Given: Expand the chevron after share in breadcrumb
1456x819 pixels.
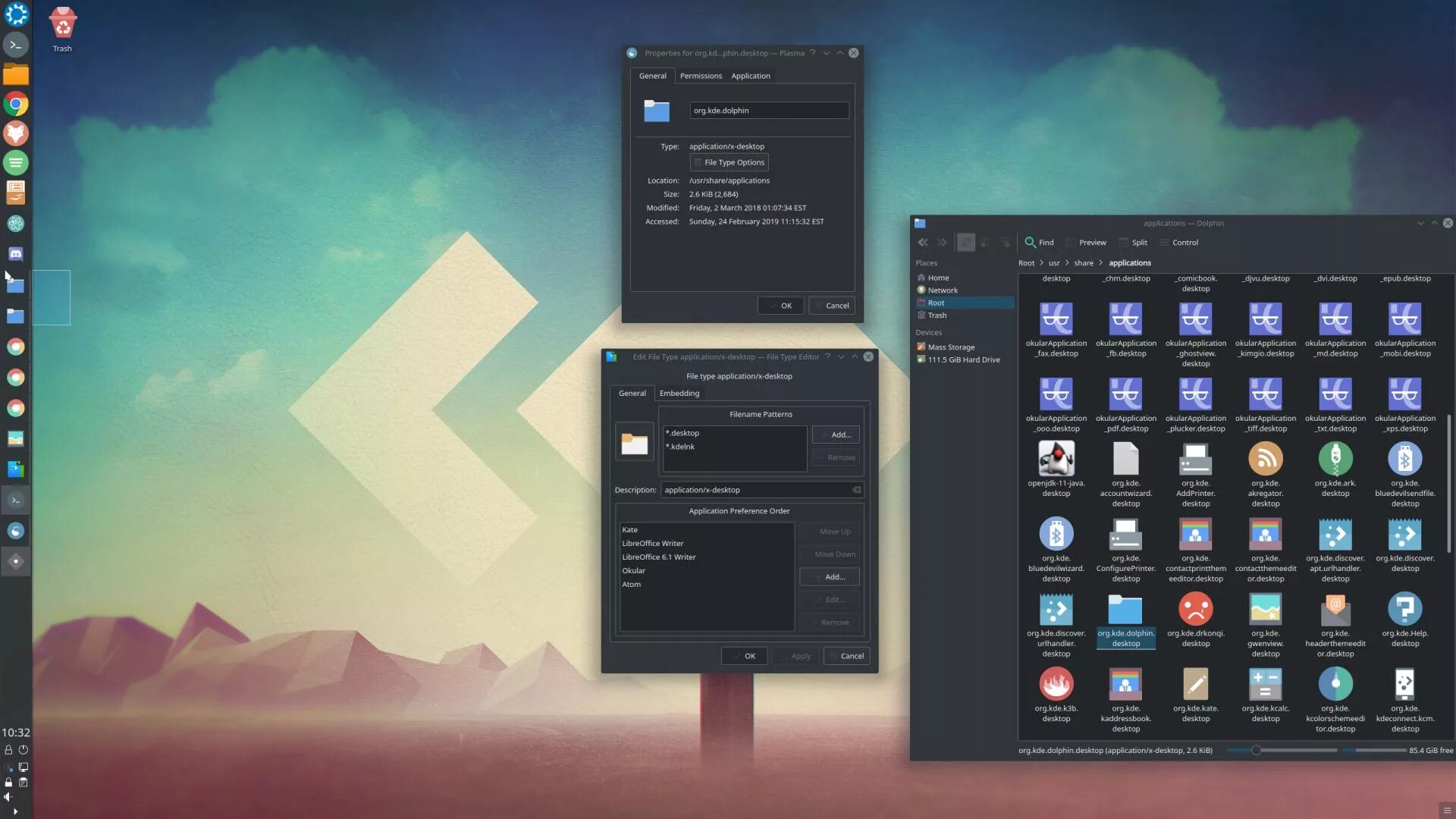Looking at the screenshot, I should pos(1100,263).
